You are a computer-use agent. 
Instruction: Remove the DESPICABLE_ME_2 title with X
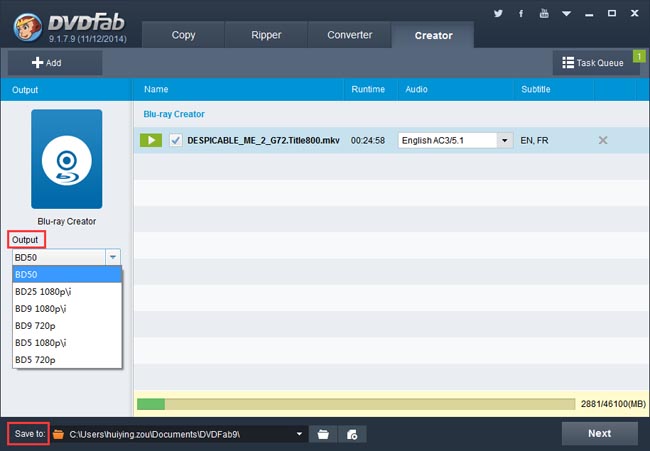[x=603, y=140]
